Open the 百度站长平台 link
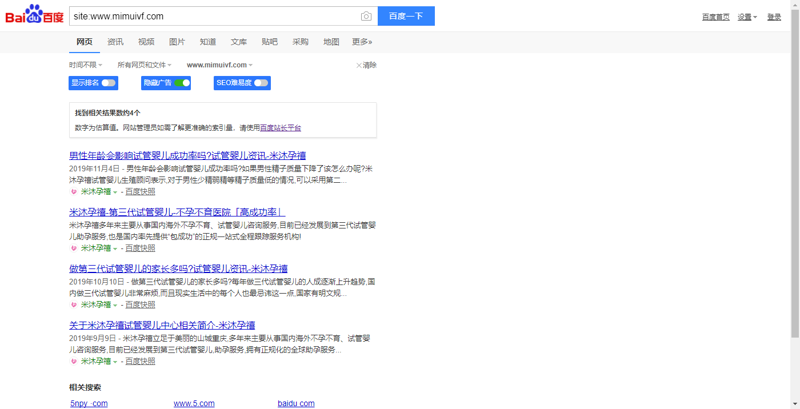The width and height of the screenshot is (800, 409). click(x=280, y=128)
